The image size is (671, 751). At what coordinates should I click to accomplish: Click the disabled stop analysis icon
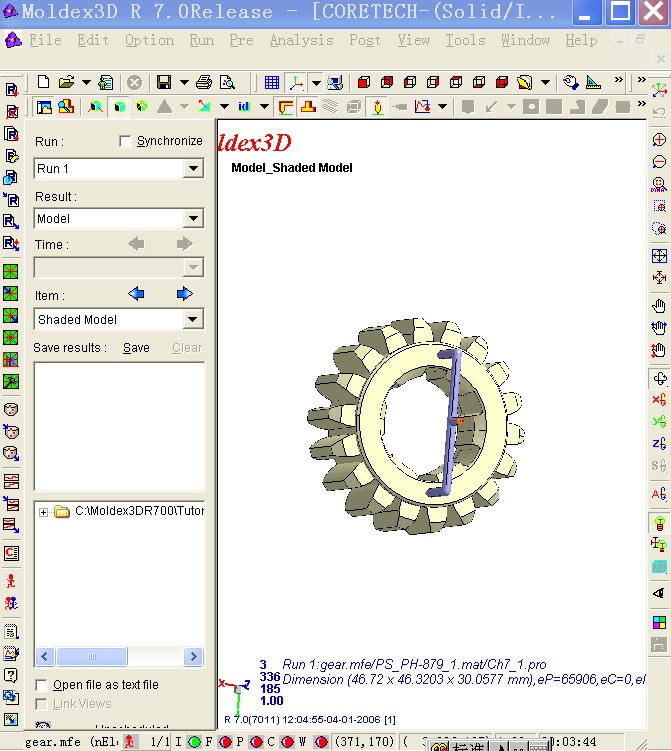point(135,82)
